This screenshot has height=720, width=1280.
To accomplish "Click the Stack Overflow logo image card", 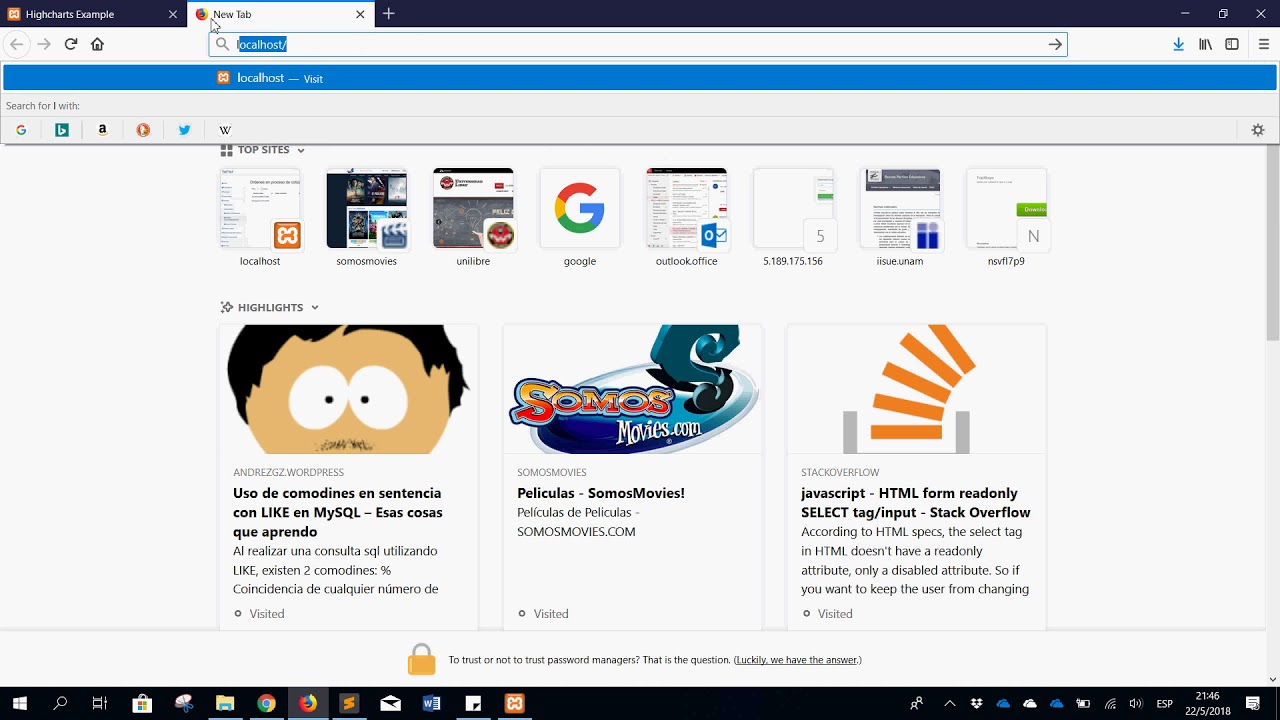I will (x=917, y=389).
